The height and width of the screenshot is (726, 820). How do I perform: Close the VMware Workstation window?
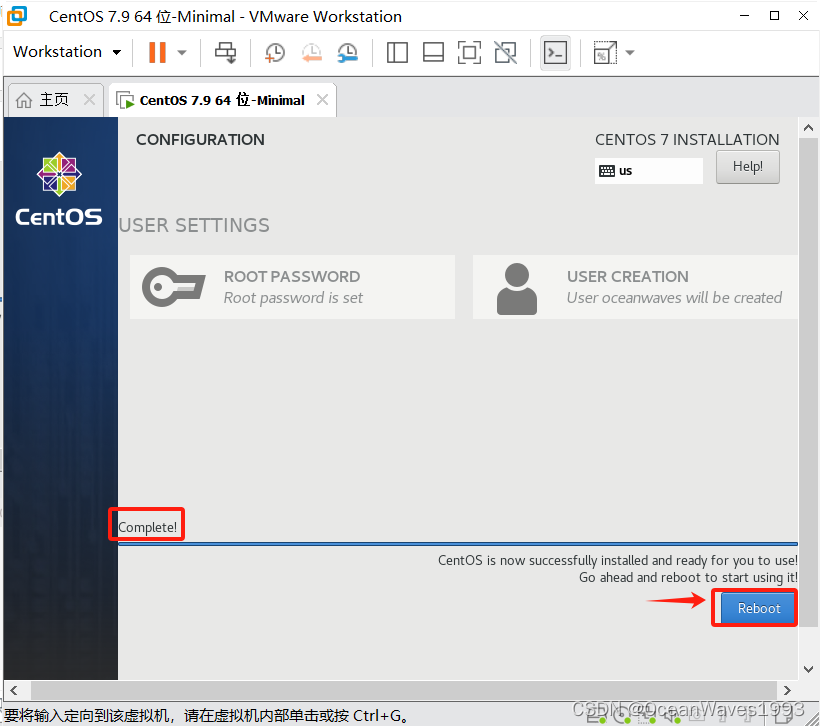pos(804,16)
